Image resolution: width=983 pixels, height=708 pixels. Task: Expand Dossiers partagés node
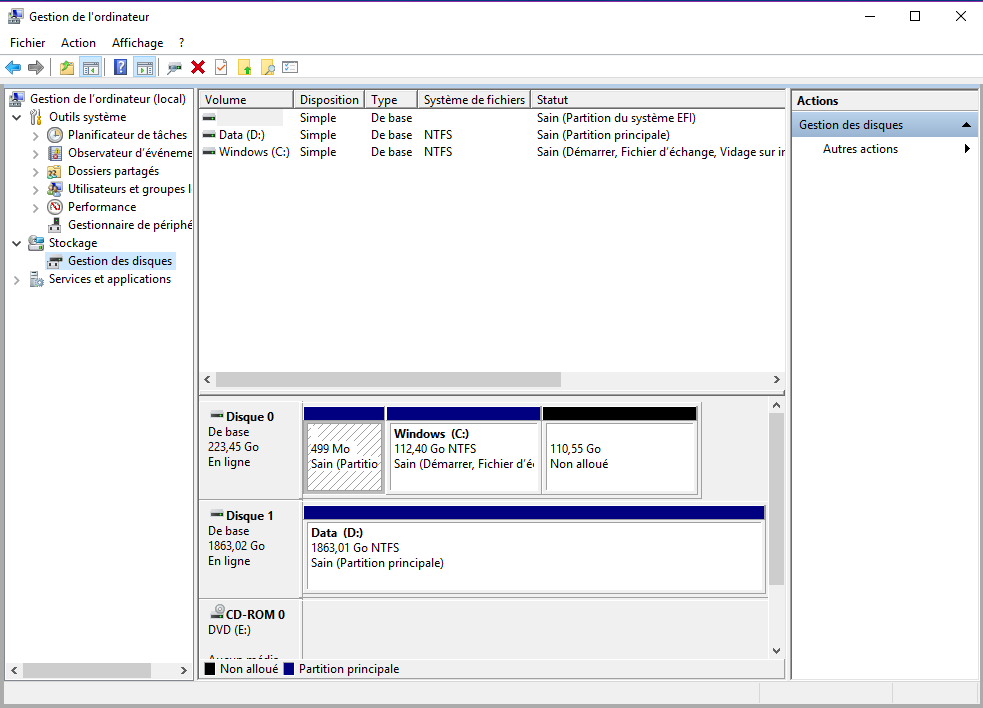coord(35,171)
